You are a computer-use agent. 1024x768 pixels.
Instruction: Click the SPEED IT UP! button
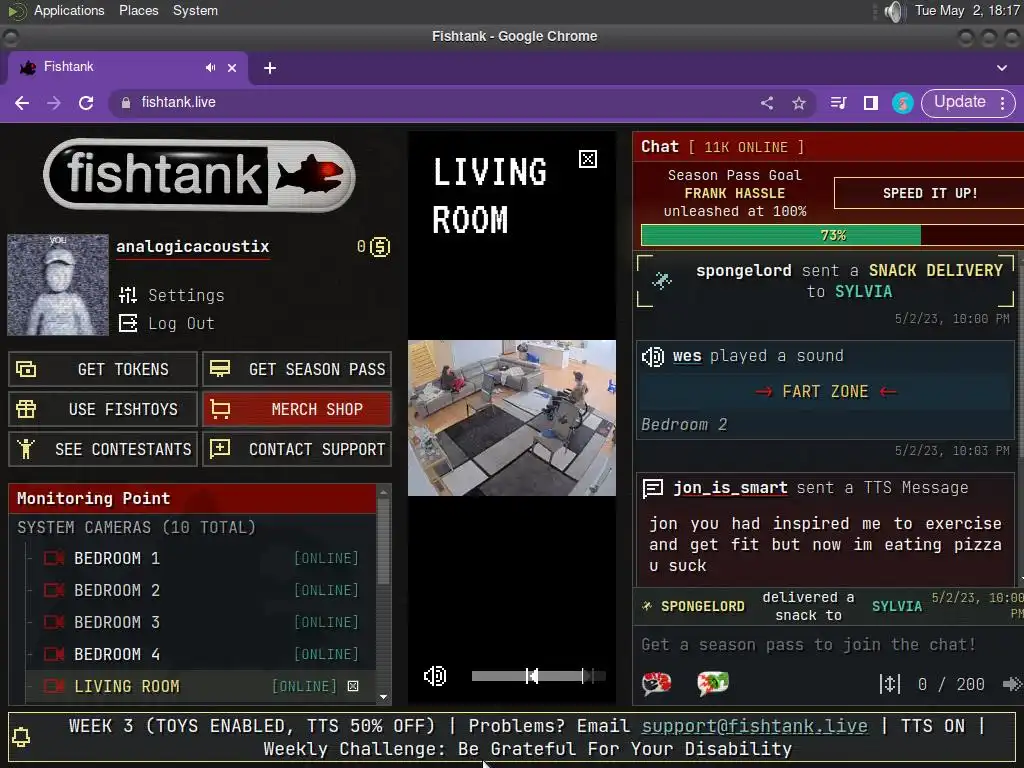[930, 193]
